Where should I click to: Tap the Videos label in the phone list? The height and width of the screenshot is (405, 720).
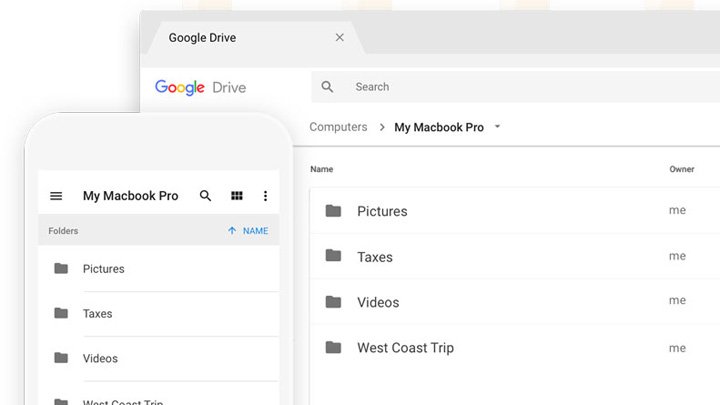(x=100, y=358)
